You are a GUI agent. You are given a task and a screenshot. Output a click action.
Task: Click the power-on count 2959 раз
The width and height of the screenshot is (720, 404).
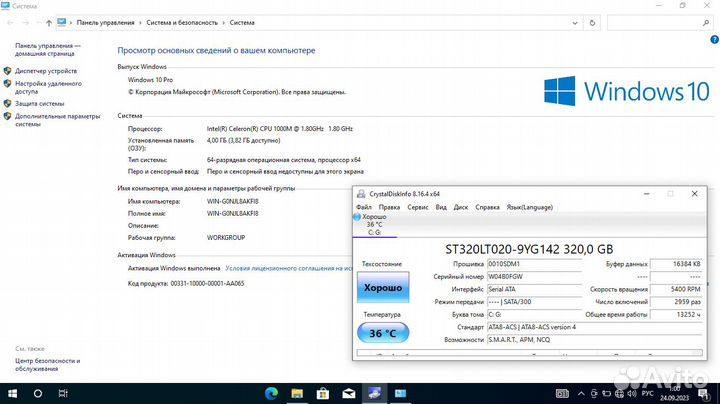676,302
